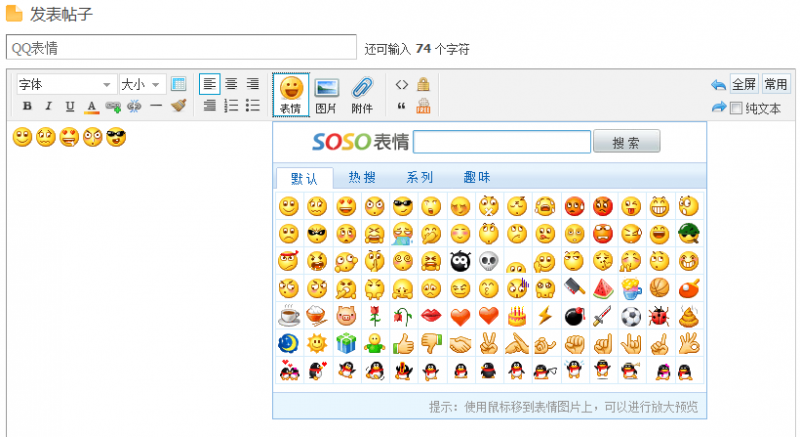Pick the soccer ball emoticon
The image size is (800, 437).
tap(631, 317)
